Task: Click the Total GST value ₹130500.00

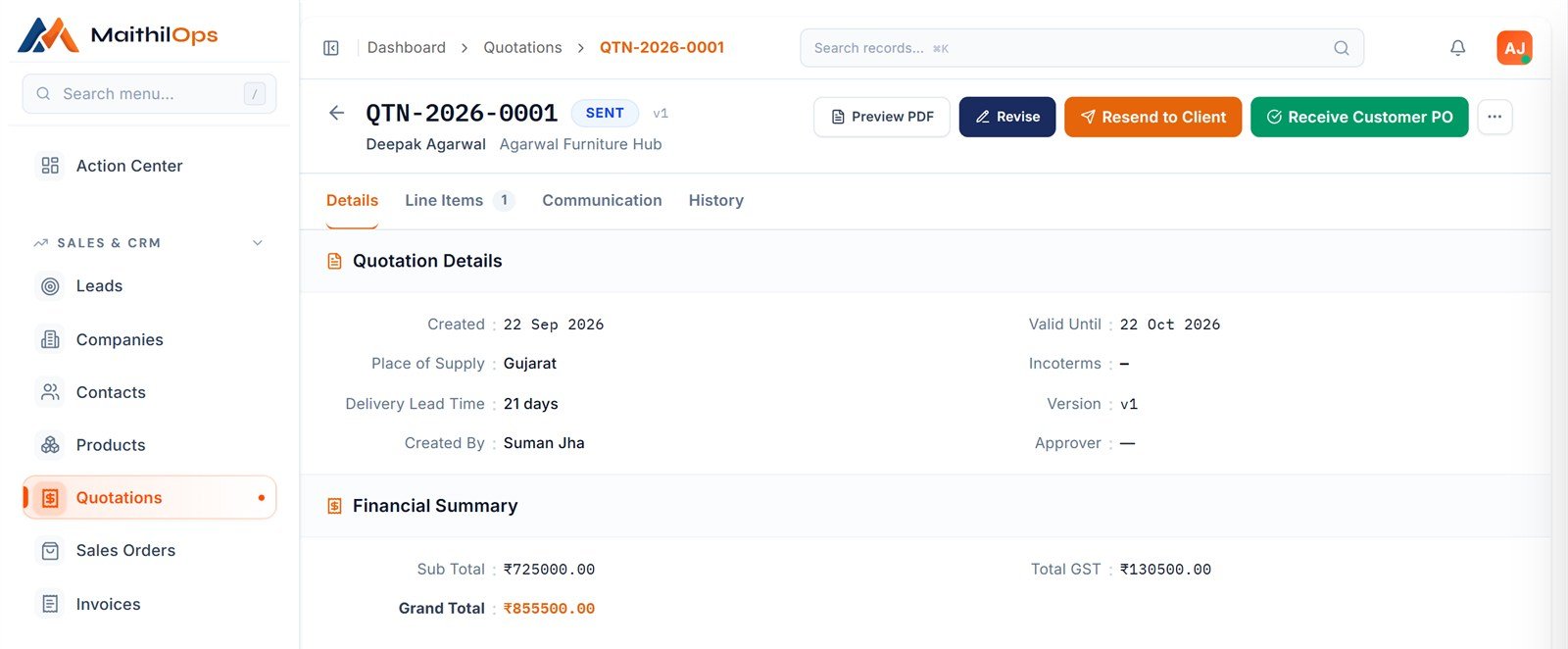Action: click(x=1165, y=570)
